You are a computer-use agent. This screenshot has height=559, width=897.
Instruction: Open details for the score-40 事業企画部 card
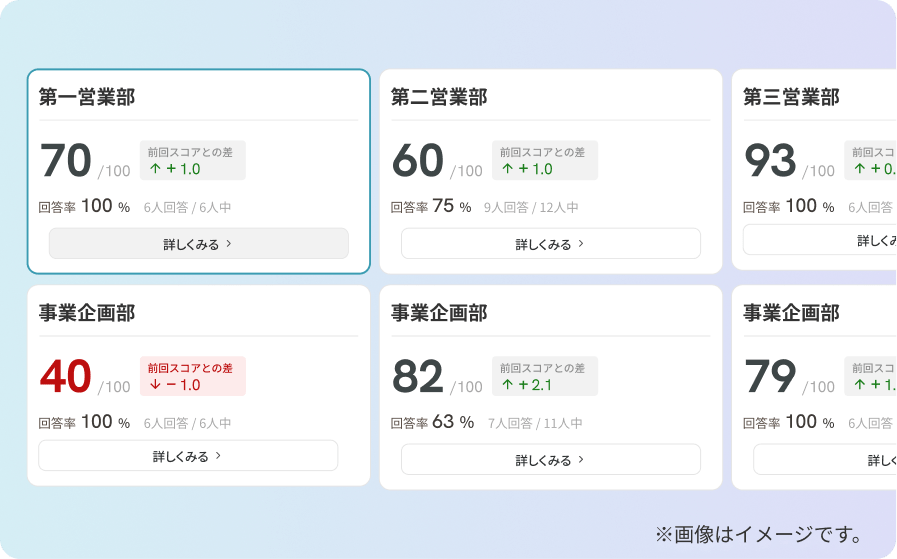point(188,456)
